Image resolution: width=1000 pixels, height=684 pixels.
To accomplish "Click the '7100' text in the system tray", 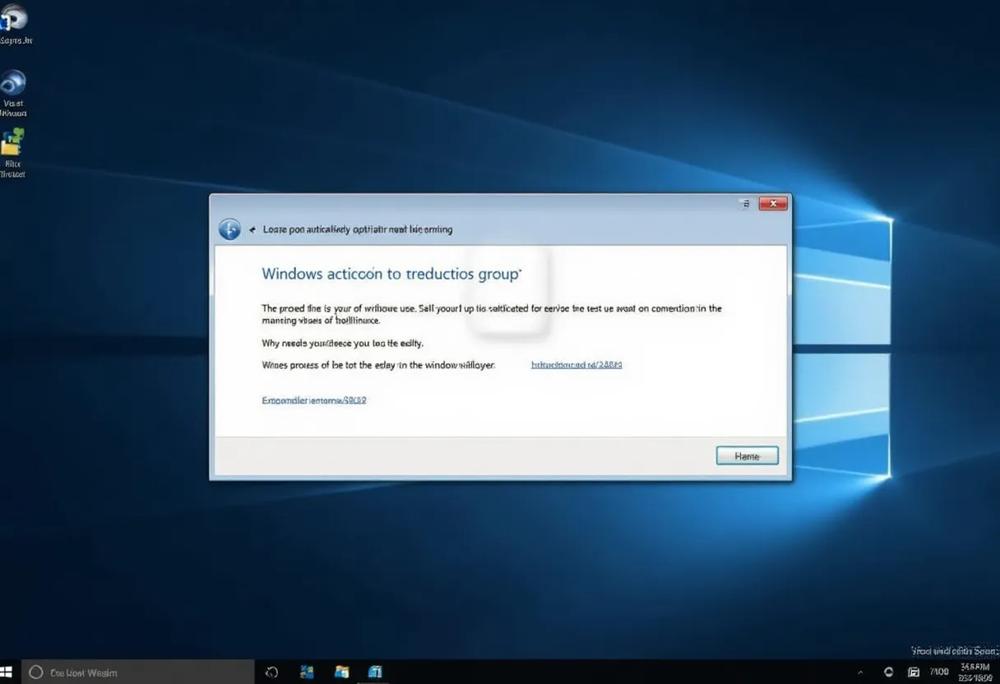I will pyautogui.click(x=939, y=672).
